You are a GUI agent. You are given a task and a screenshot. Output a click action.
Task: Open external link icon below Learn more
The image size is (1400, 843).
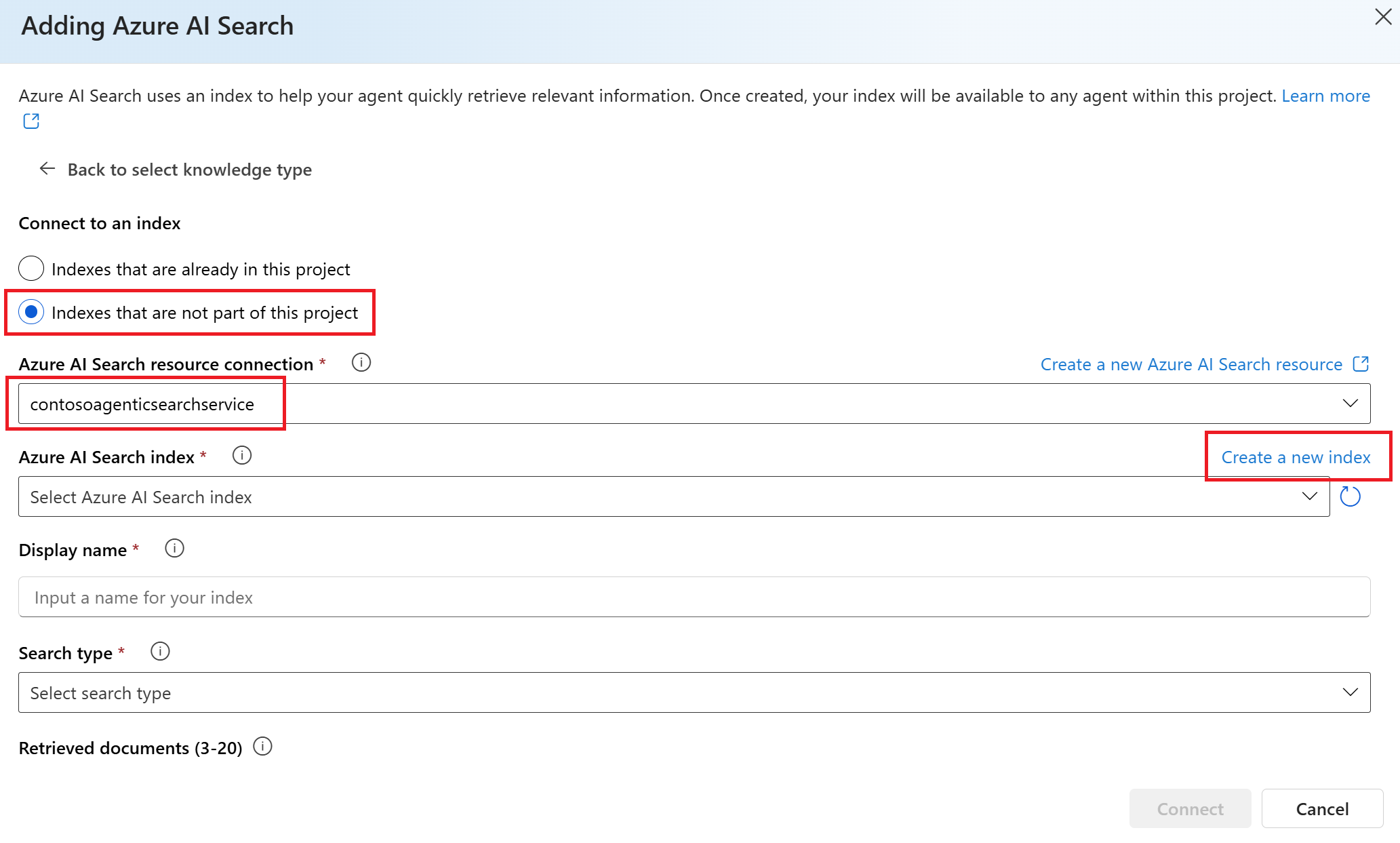[x=31, y=121]
